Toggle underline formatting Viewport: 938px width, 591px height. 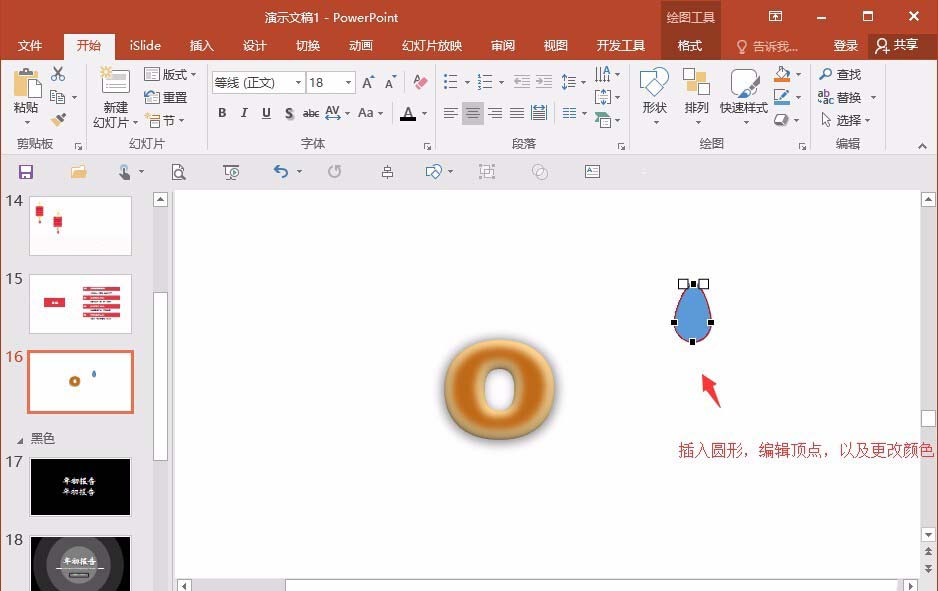[x=264, y=113]
